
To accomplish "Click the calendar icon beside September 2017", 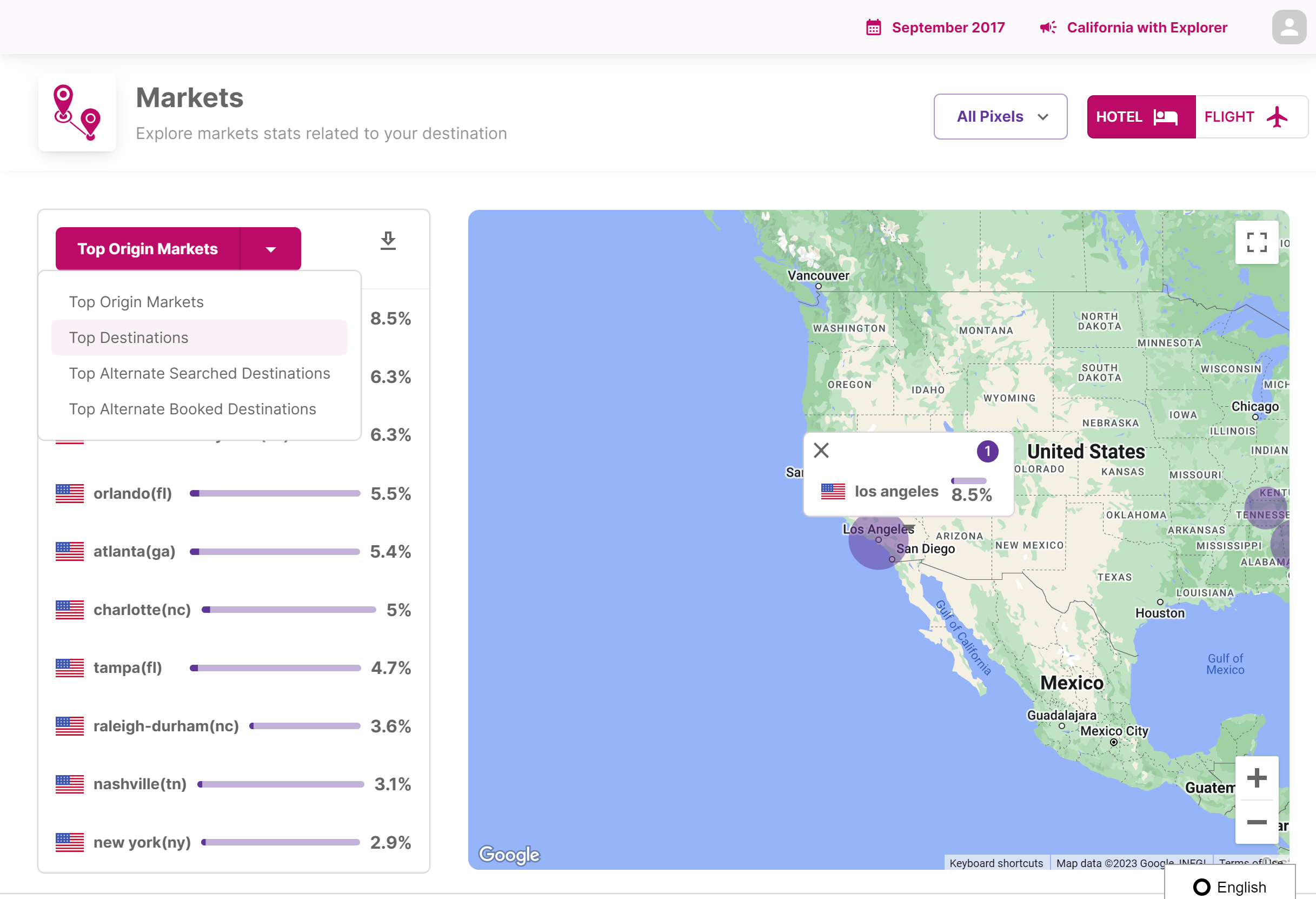I will [873, 27].
